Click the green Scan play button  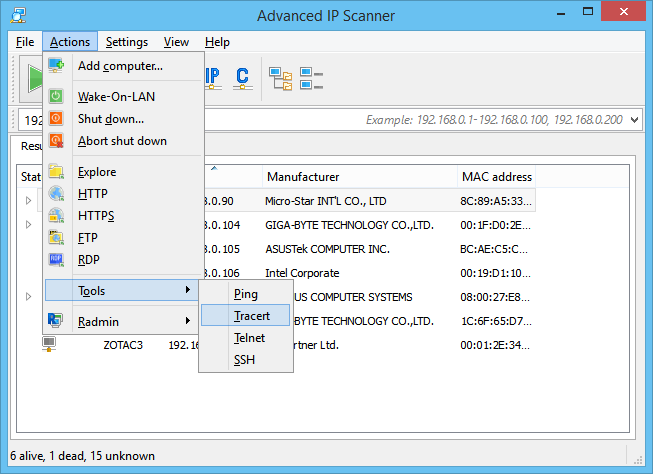(34, 77)
